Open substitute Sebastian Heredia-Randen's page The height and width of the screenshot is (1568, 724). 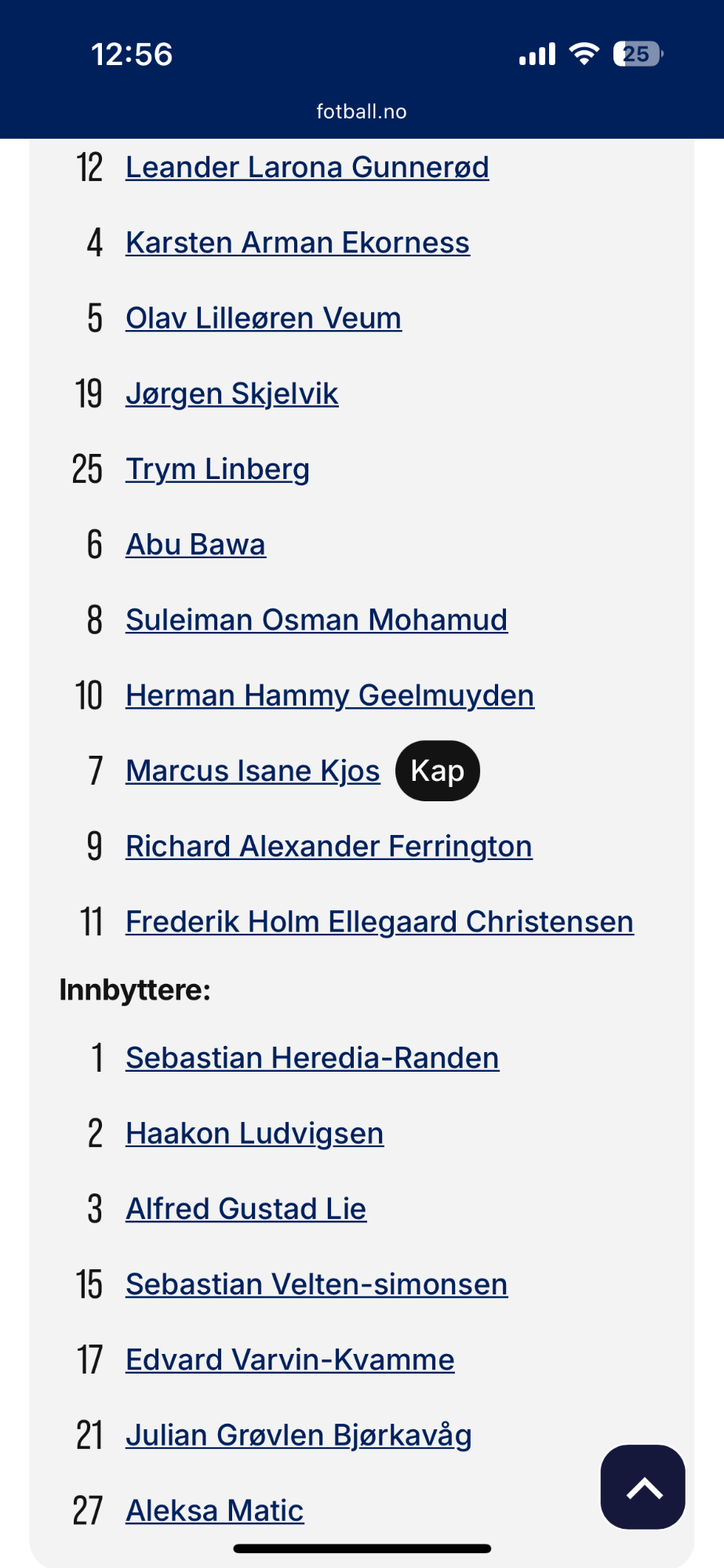[312, 1058]
